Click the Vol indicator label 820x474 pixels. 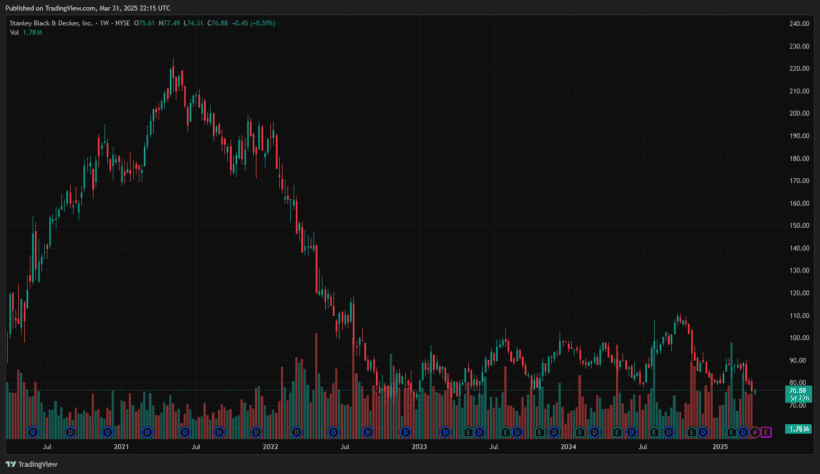(x=14, y=32)
